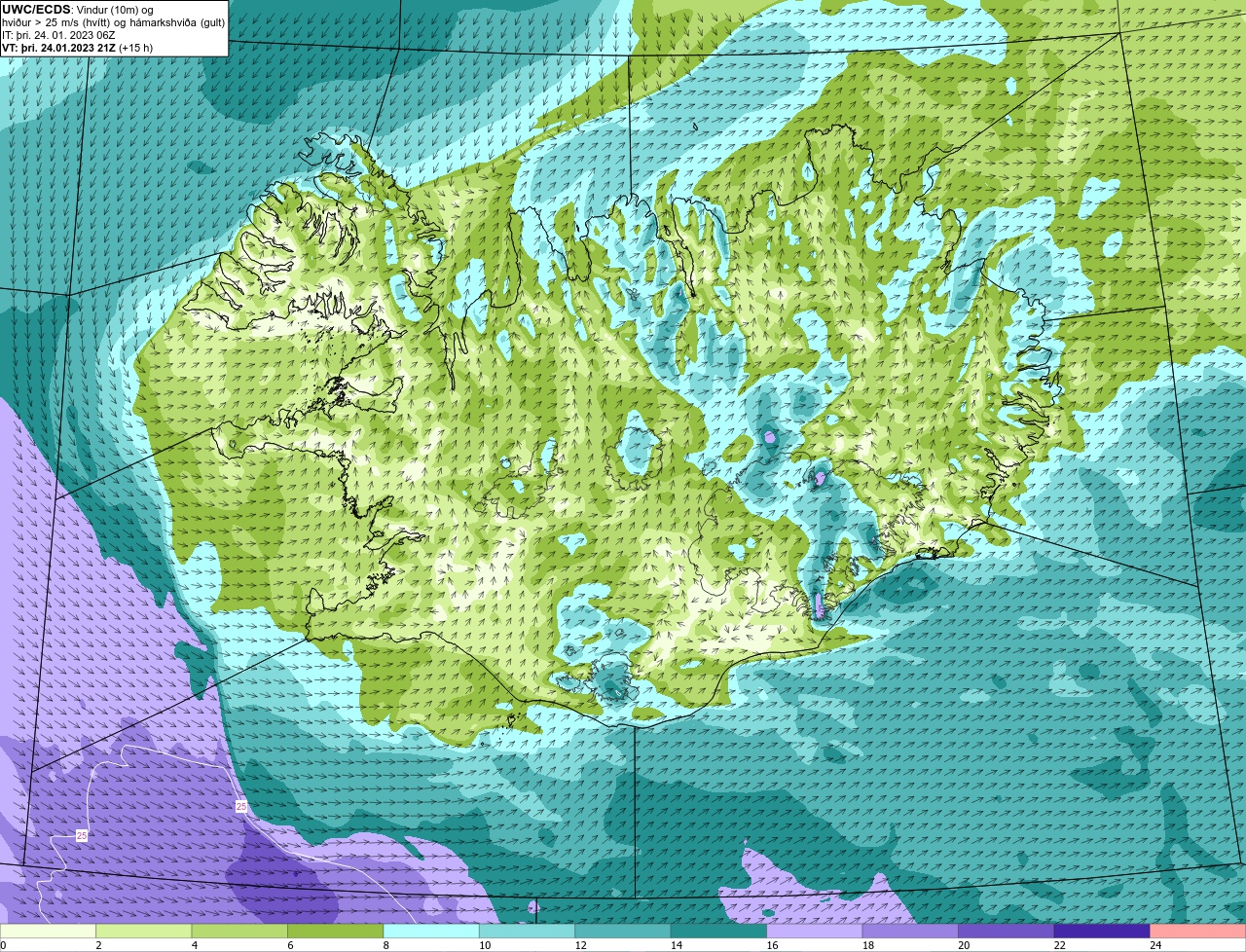Click the scale label "4"
Viewport: 1246px width, 952px height.
194,945
